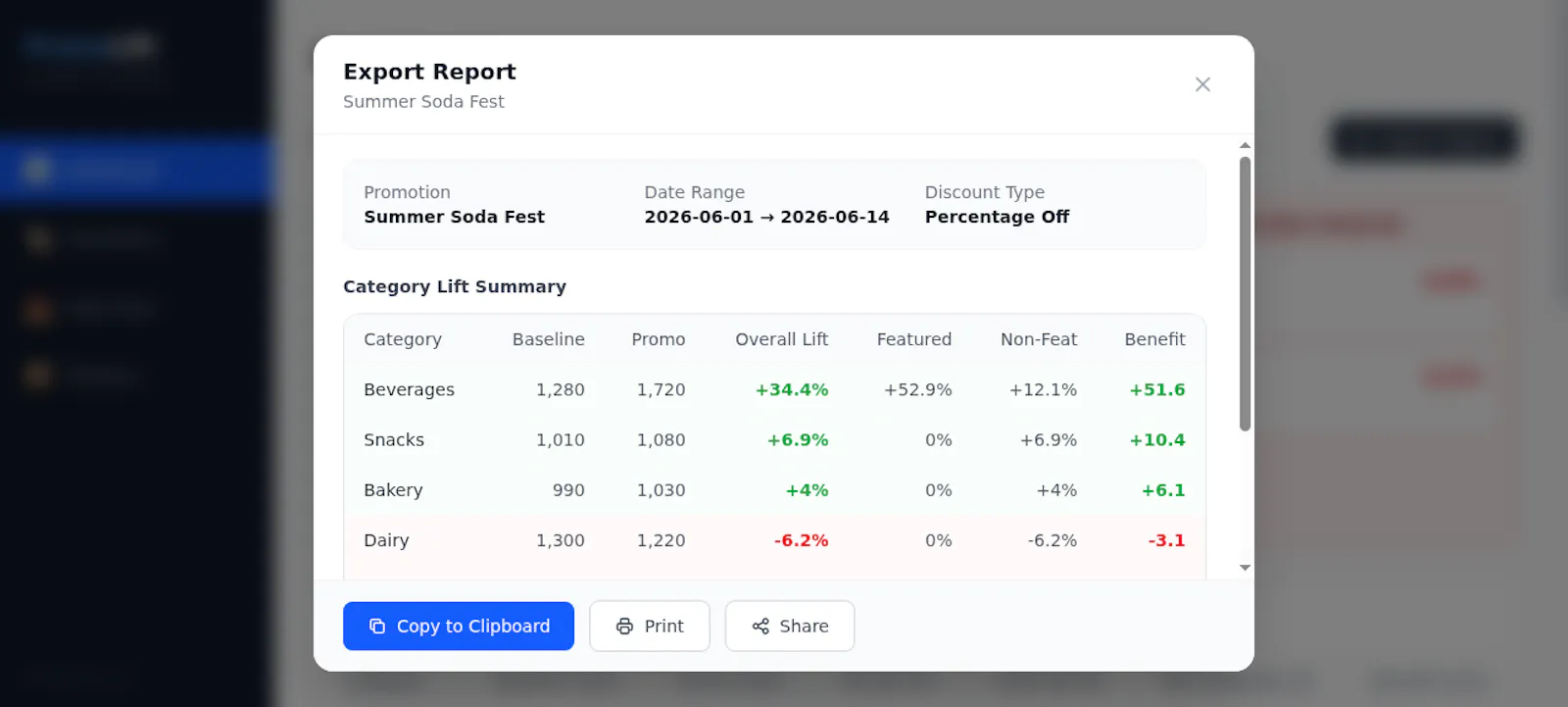Click the Category column header
This screenshot has width=1568, height=707.
click(403, 339)
